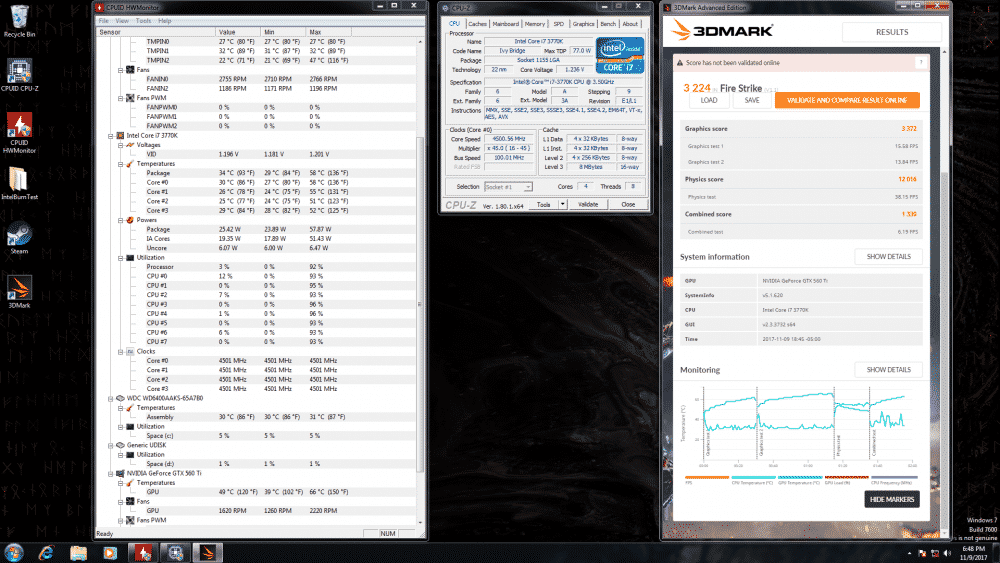Open Internet Explorer from the taskbar

[46, 553]
